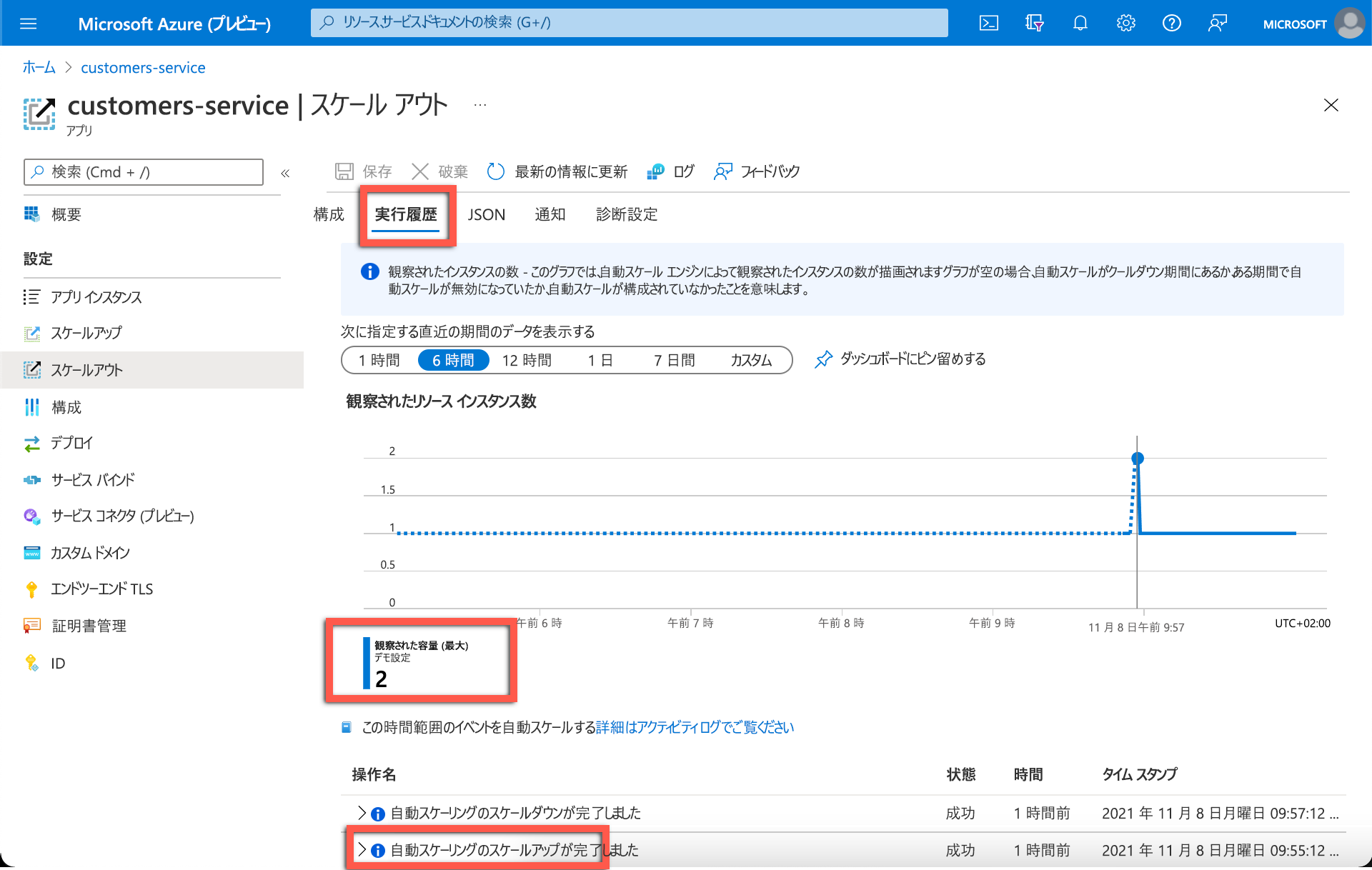Viewport: 1372px width, 870px height.
Task: Expand the スケールダウンが完了しました row
Action: (362, 813)
